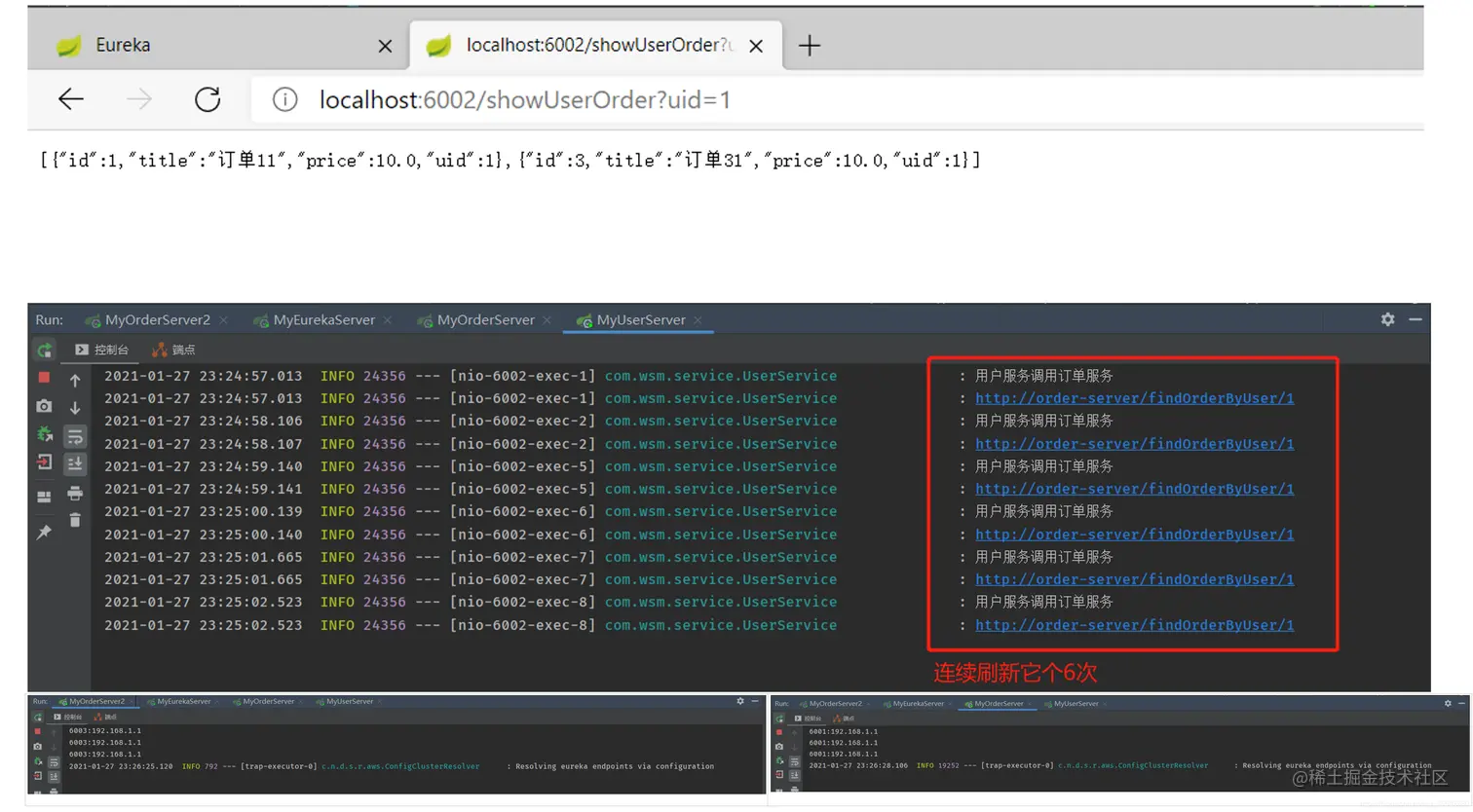Pin the run tab with pin icon
The height and width of the screenshot is (812, 1473).
pyautogui.click(x=44, y=532)
